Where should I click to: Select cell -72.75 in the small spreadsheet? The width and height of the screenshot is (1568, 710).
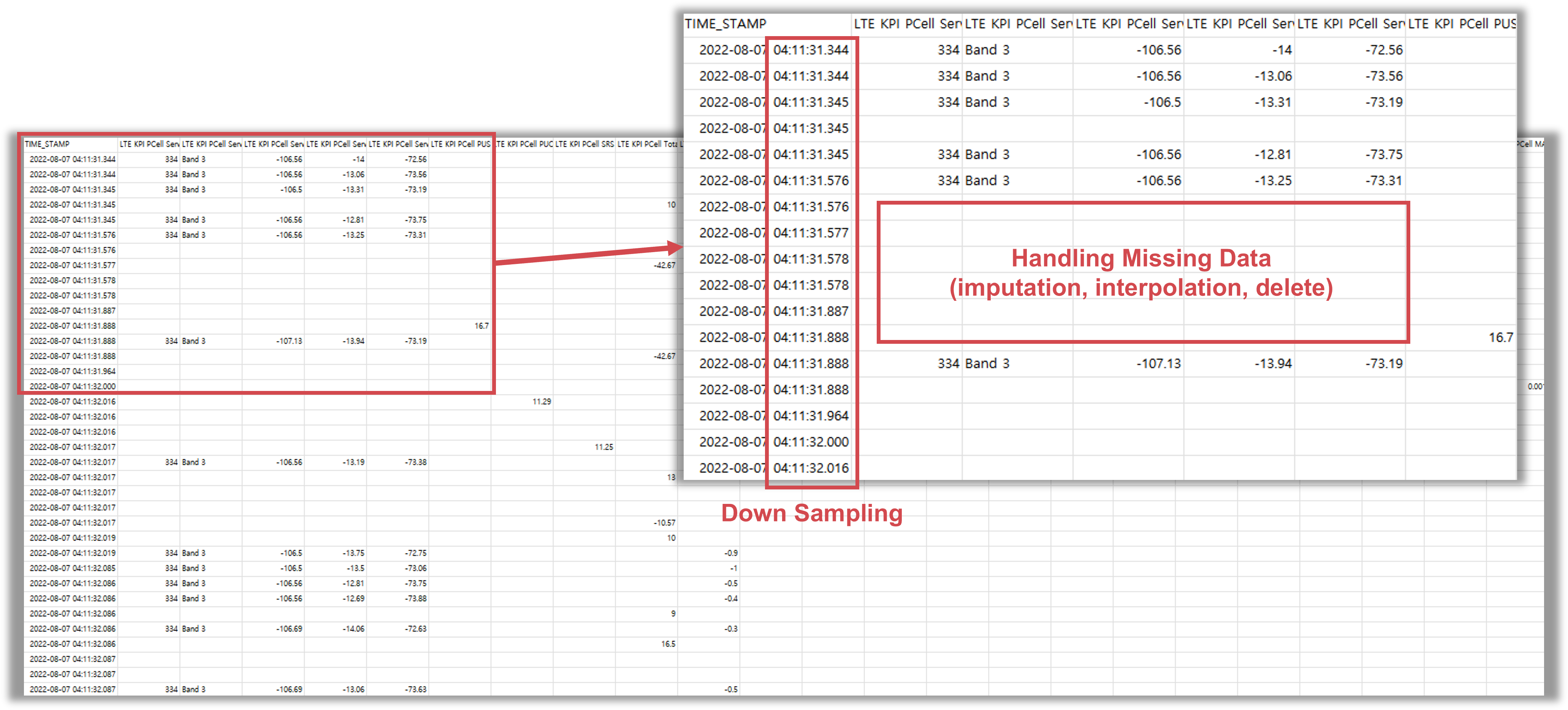tap(416, 553)
